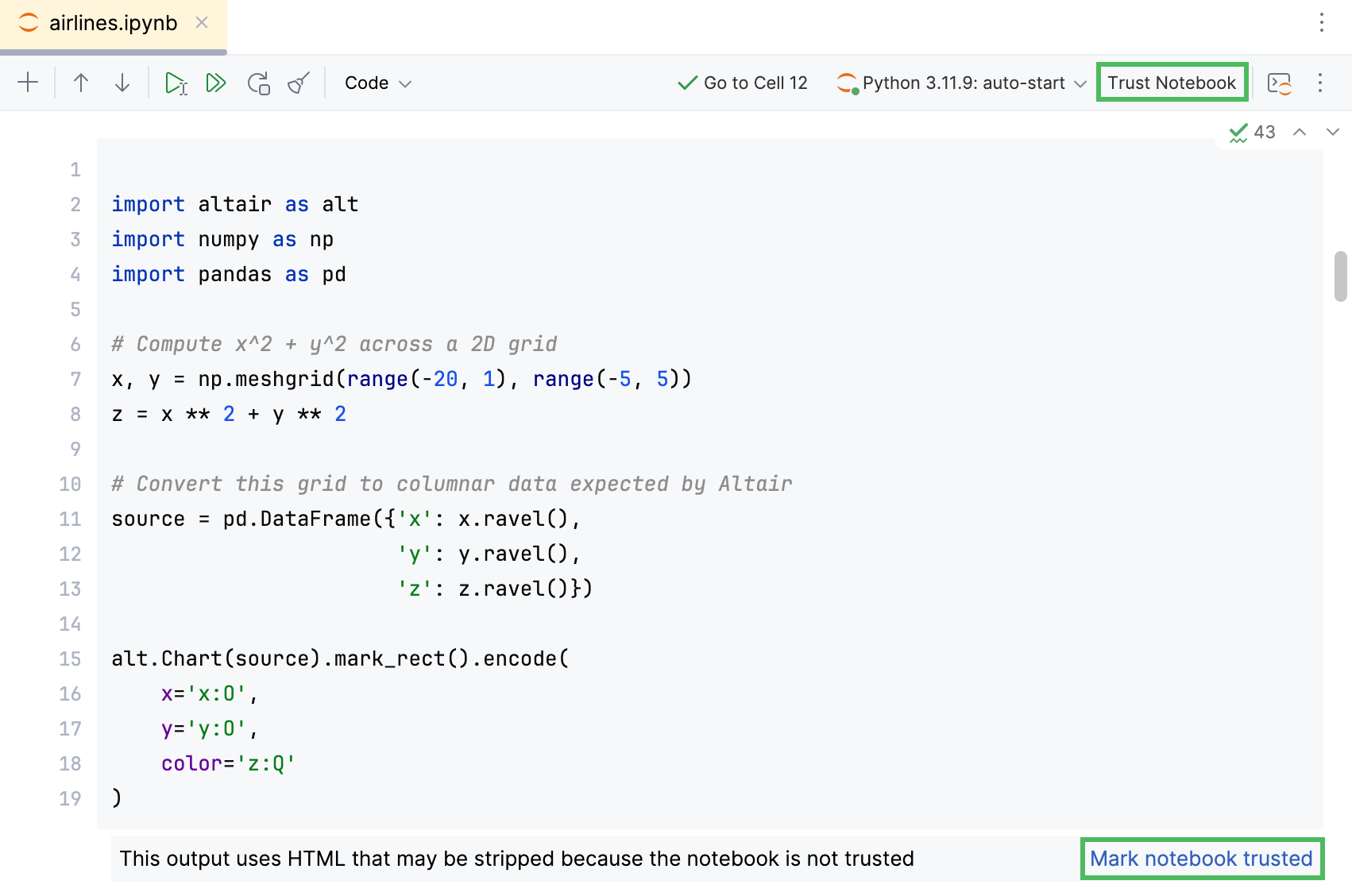Select the airlines.ipynb tab
This screenshot has width=1352, height=896.
pyautogui.click(x=111, y=23)
